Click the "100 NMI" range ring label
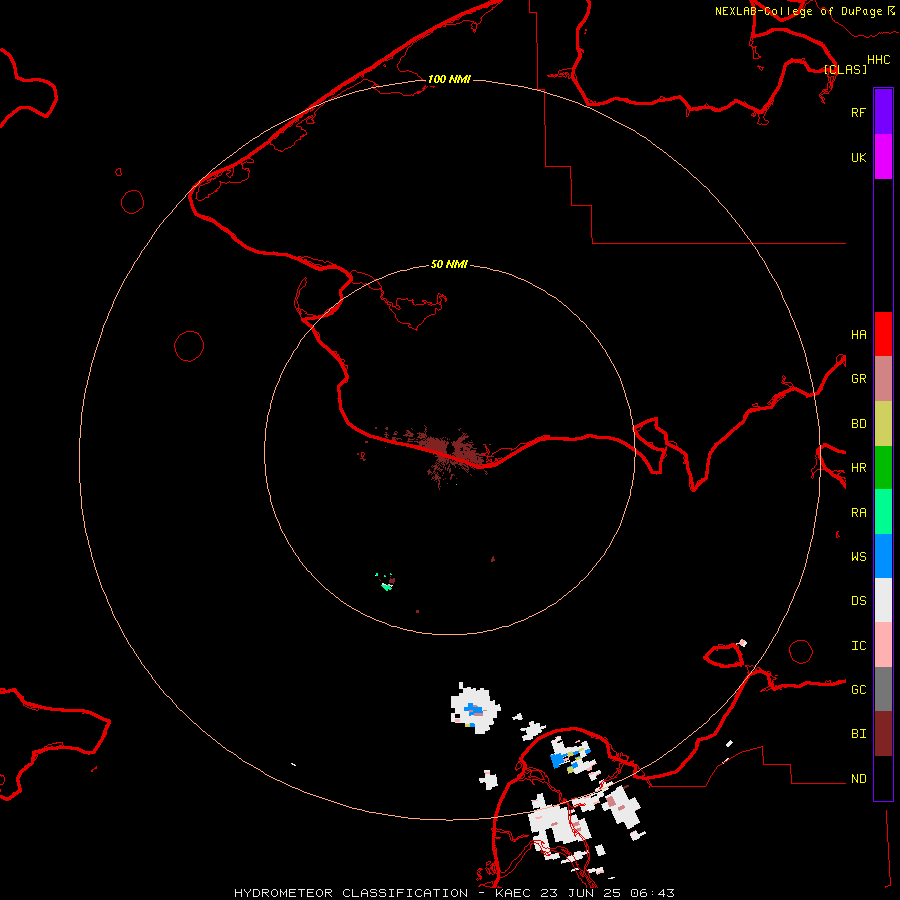Screen dimensions: 900x900 (449, 79)
